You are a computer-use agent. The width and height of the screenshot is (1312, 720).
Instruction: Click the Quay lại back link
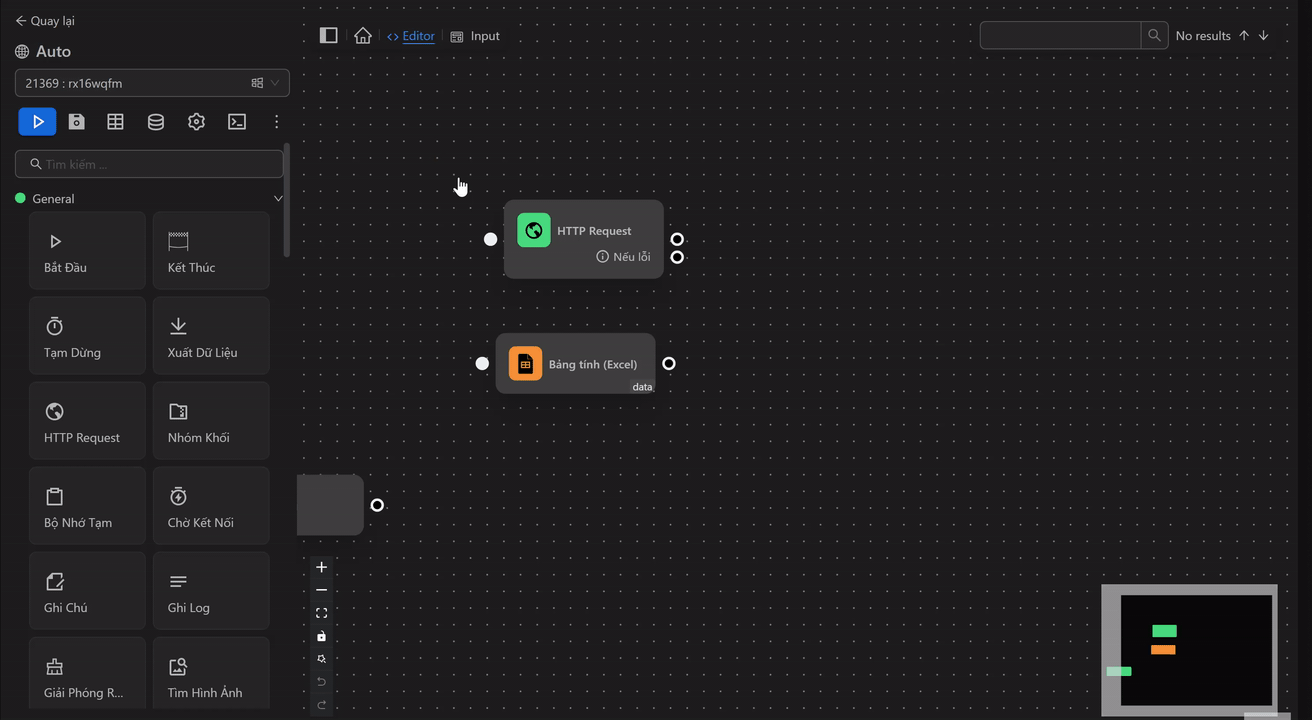pos(44,20)
